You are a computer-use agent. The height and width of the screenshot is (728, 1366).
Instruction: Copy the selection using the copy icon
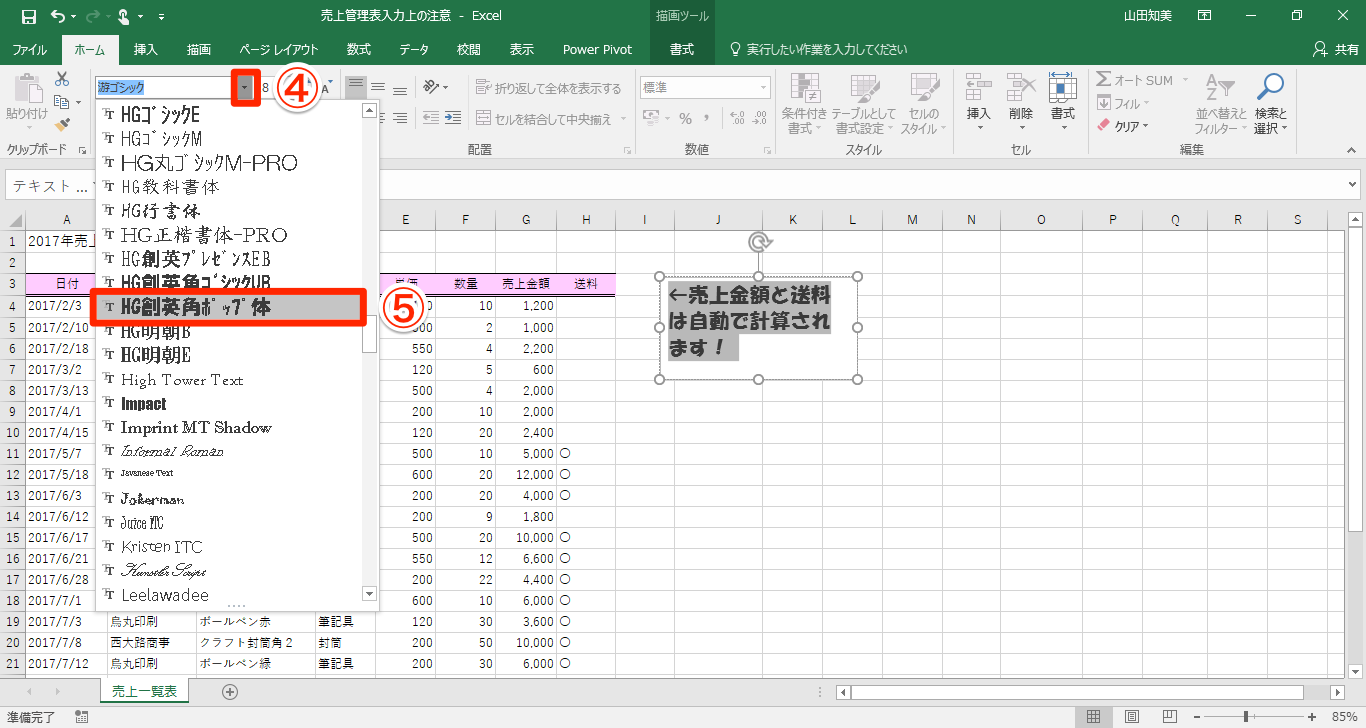point(62,102)
